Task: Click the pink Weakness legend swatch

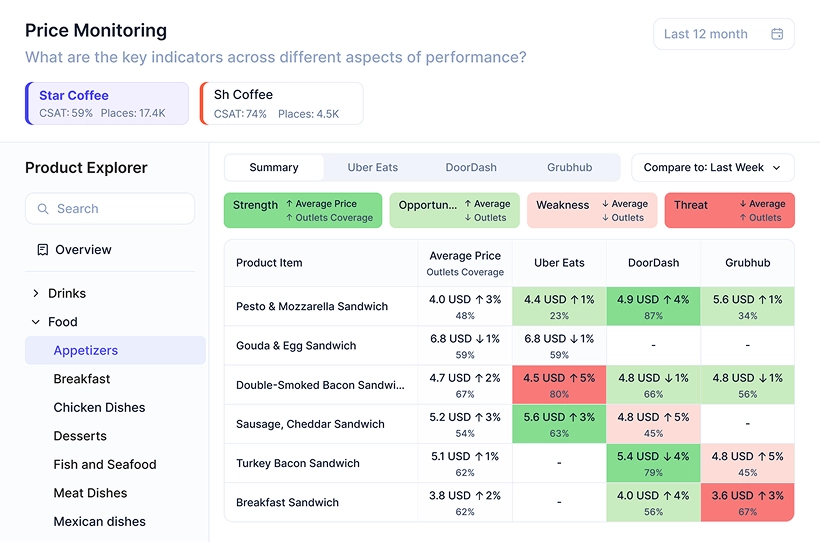Action: click(x=591, y=211)
